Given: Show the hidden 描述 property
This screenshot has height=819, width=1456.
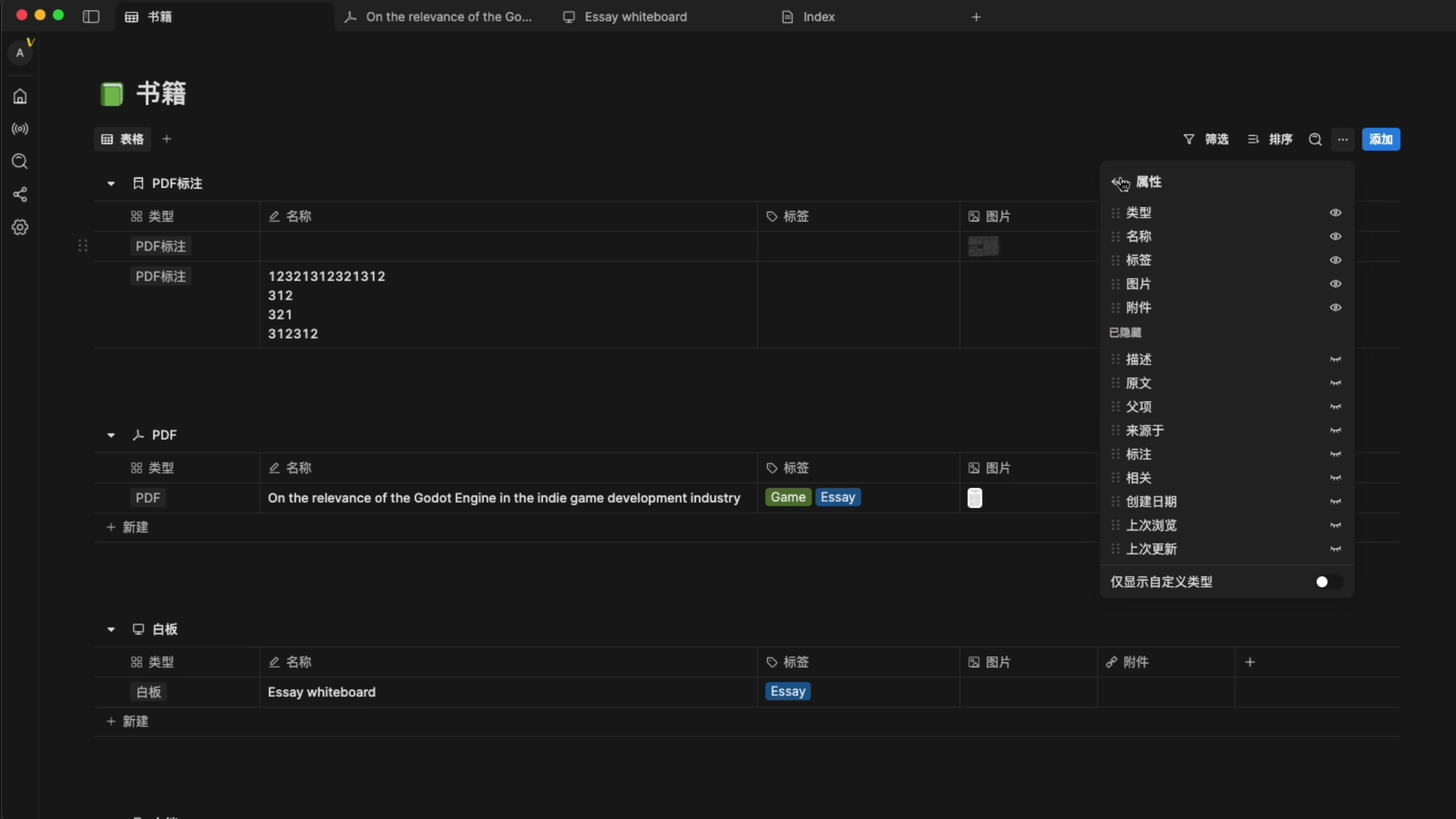Looking at the screenshot, I should [x=1335, y=359].
